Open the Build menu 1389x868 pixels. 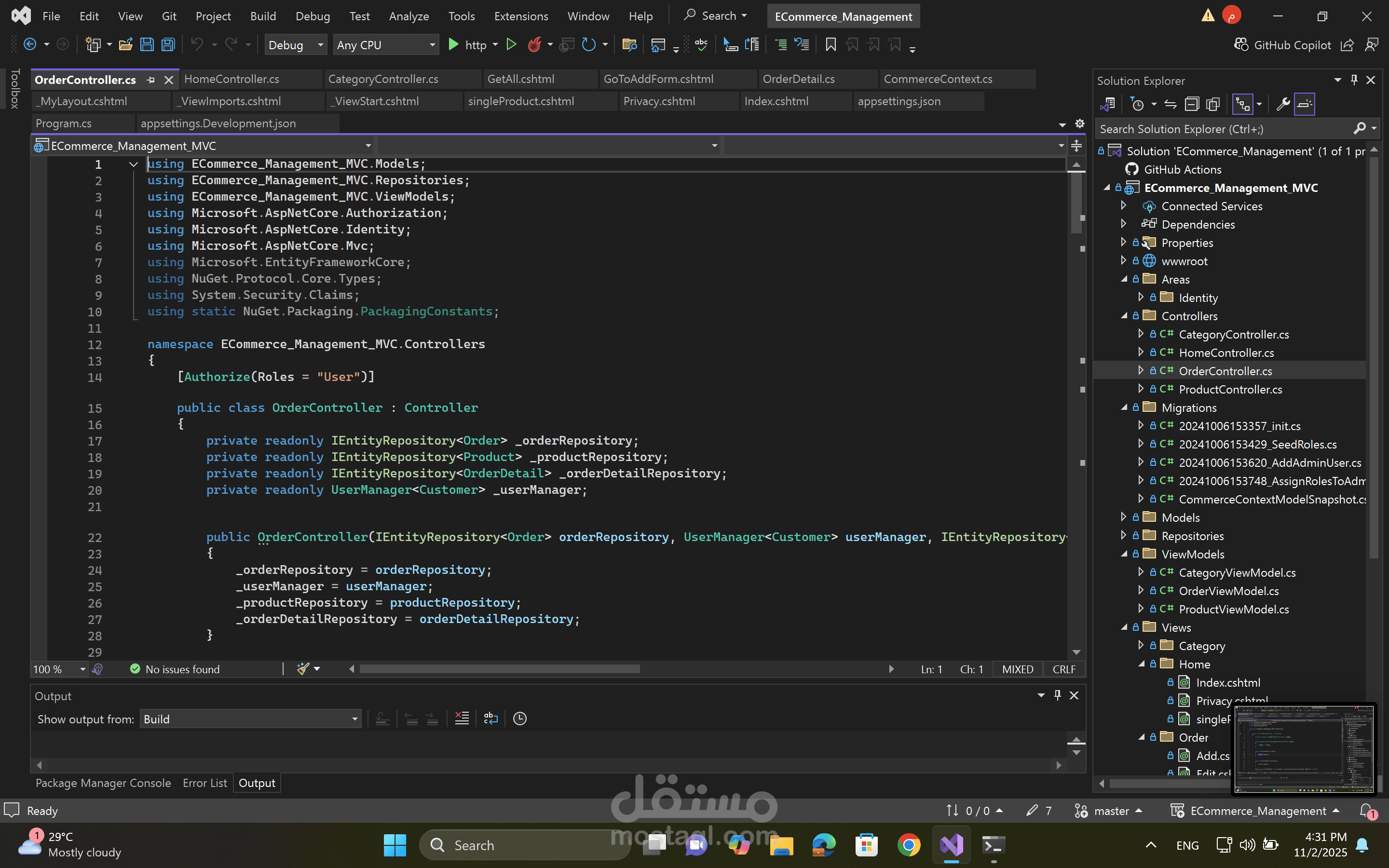click(x=263, y=16)
